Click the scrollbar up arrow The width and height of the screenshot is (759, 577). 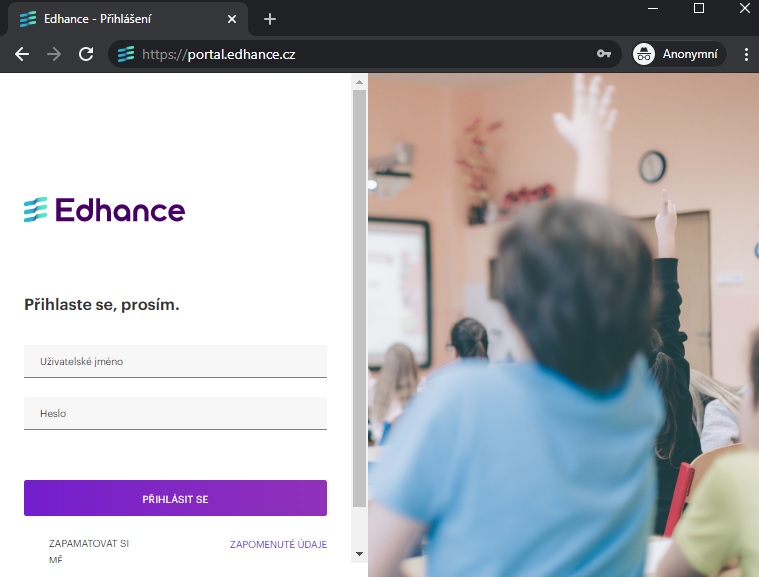[359, 82]
